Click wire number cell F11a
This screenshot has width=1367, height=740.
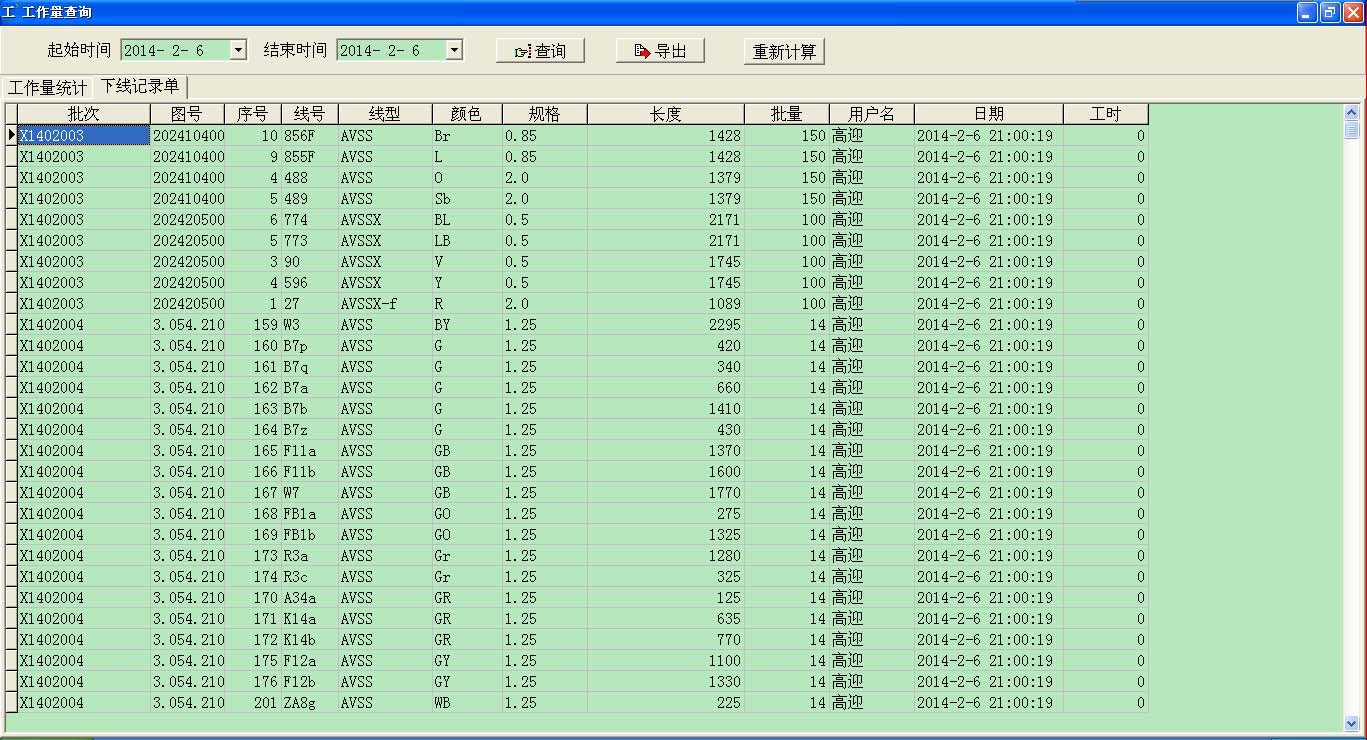click(x=310, y=450)
